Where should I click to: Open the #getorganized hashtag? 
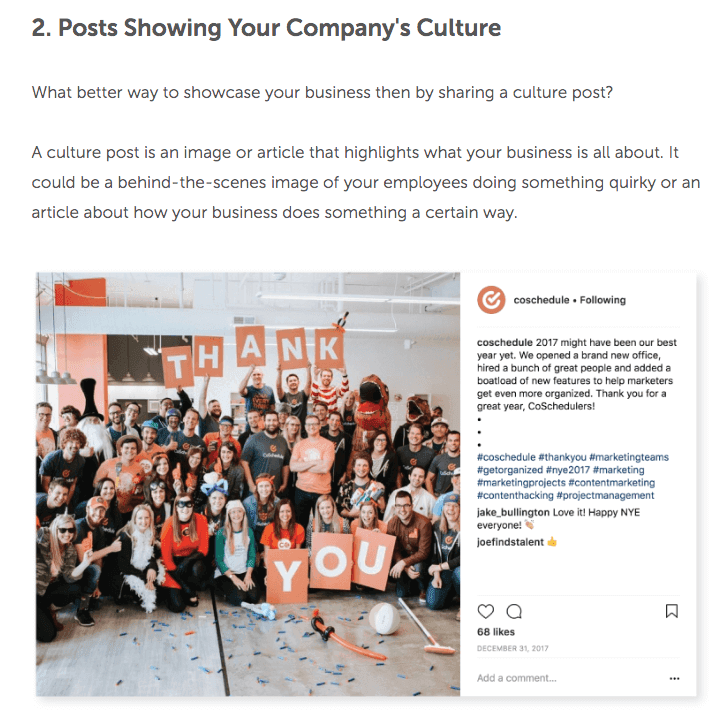(x=510, y=470)
